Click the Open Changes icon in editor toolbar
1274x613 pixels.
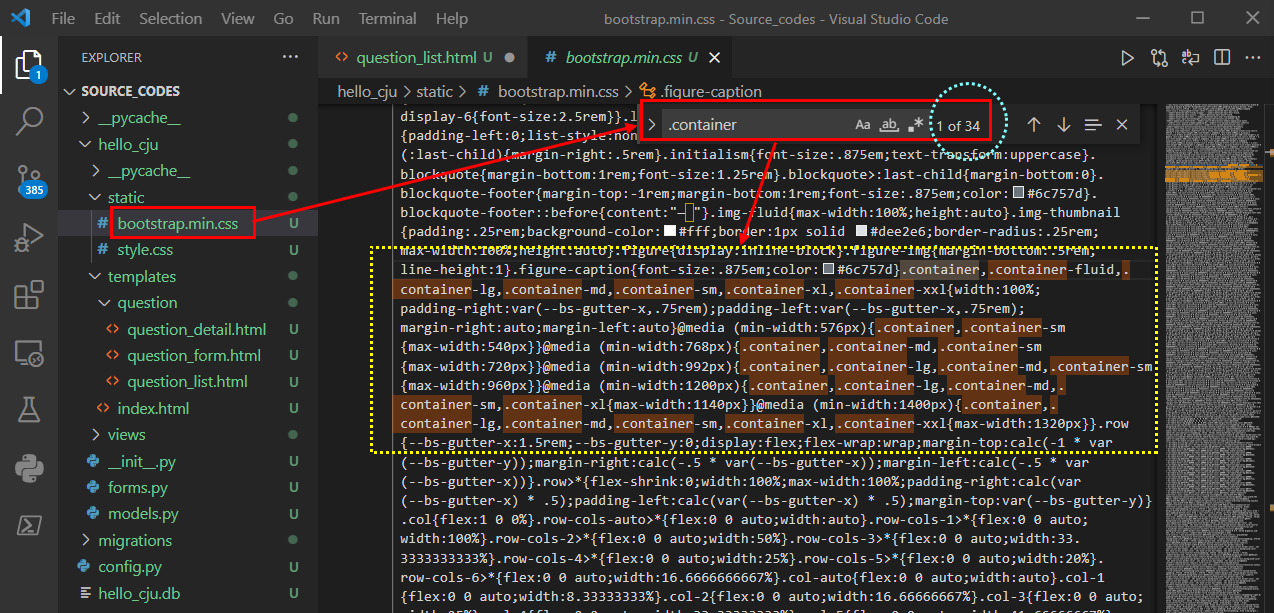tap(1159, 58)
